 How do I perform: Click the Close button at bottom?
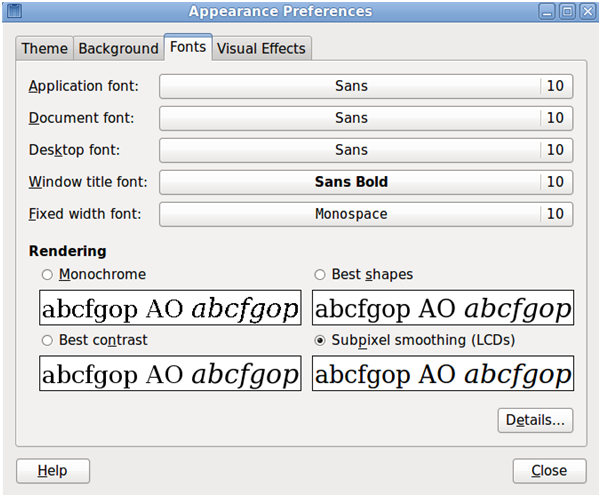(x=550, y=471)
